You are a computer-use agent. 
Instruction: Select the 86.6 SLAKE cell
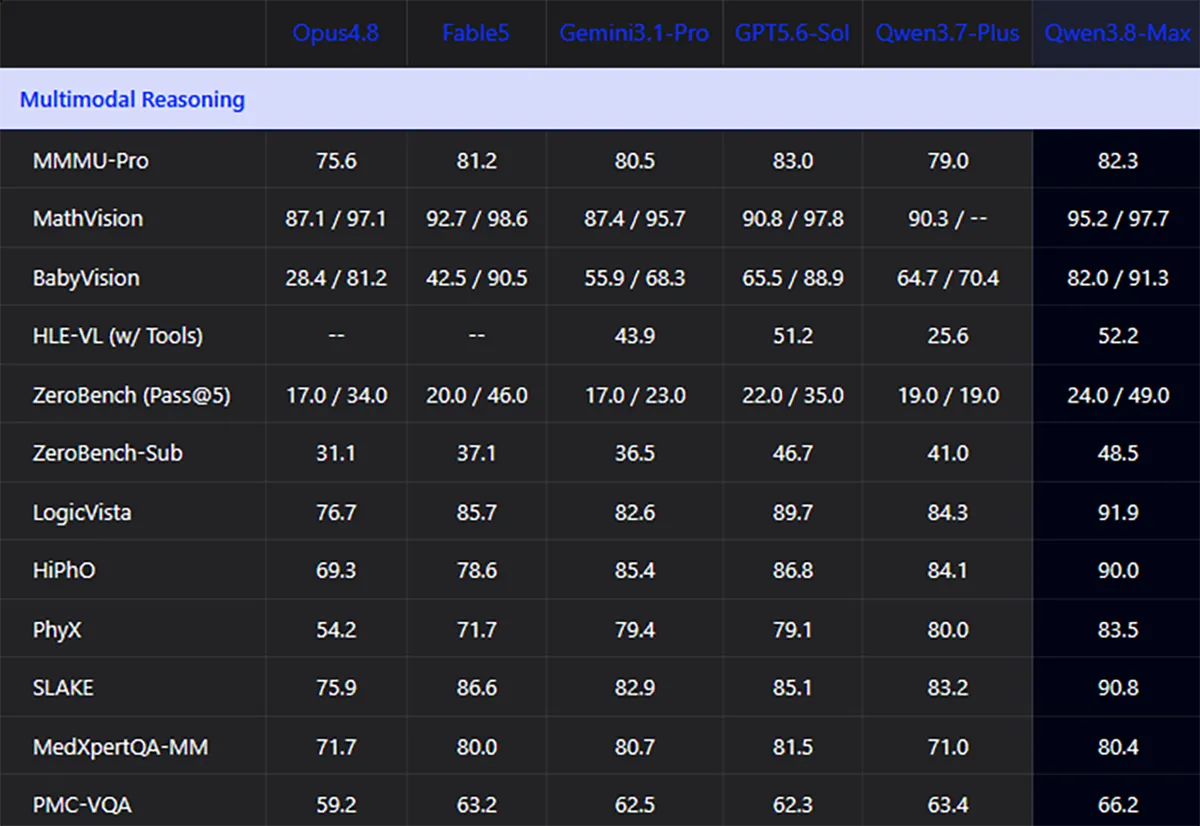476,688
